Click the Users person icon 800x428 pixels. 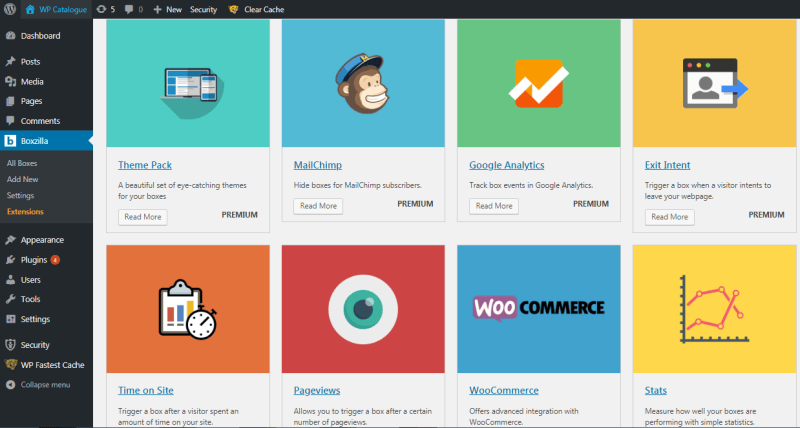click(10, 280)
